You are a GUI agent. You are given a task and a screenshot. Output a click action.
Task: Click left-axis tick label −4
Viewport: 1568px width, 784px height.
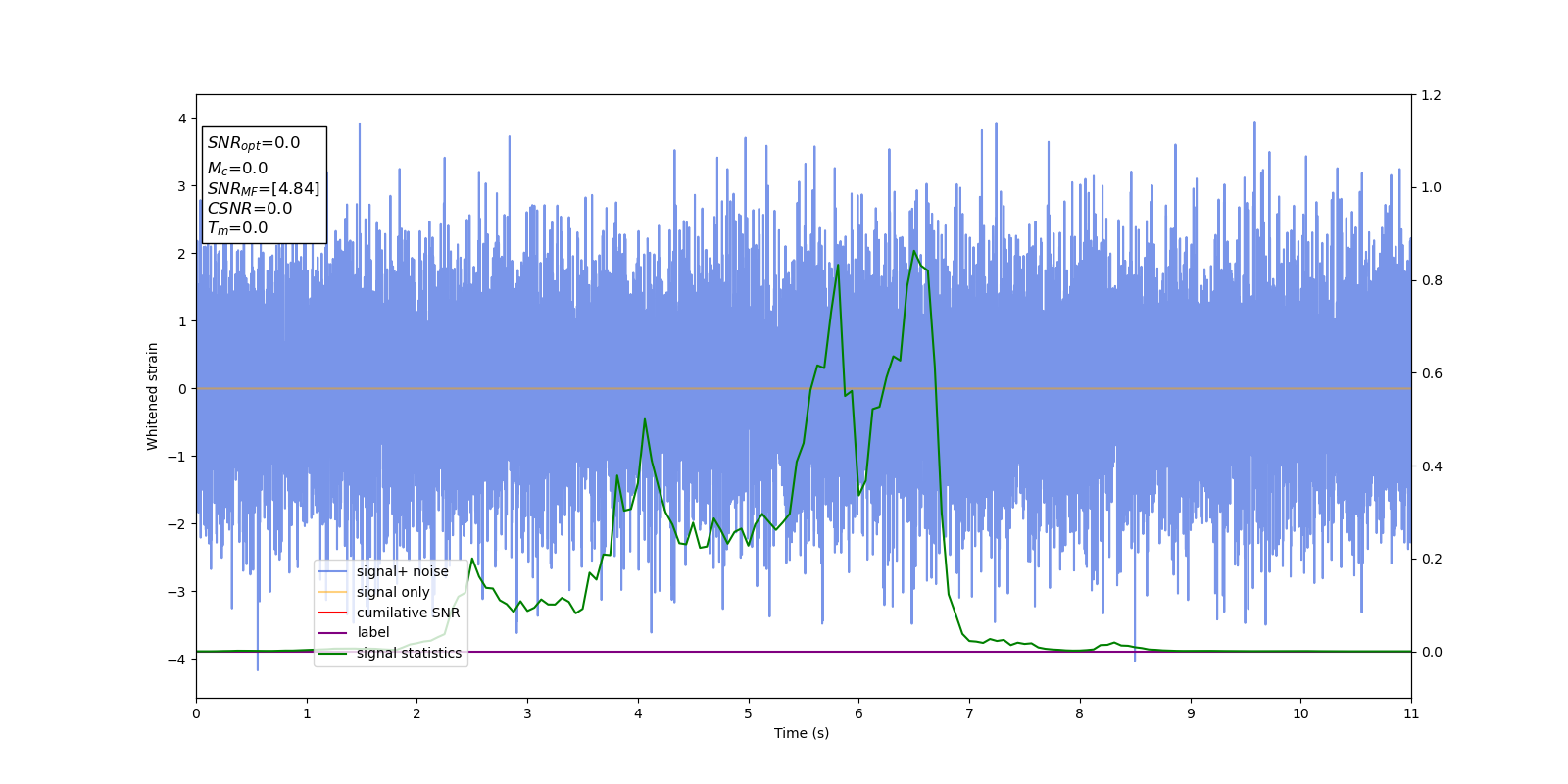(177, 660)
